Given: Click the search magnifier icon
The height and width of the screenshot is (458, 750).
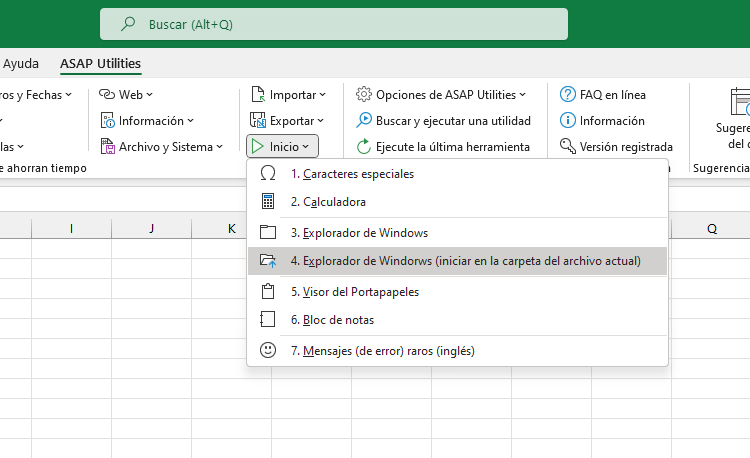Looking at the screenshot, I should [128, 23].
